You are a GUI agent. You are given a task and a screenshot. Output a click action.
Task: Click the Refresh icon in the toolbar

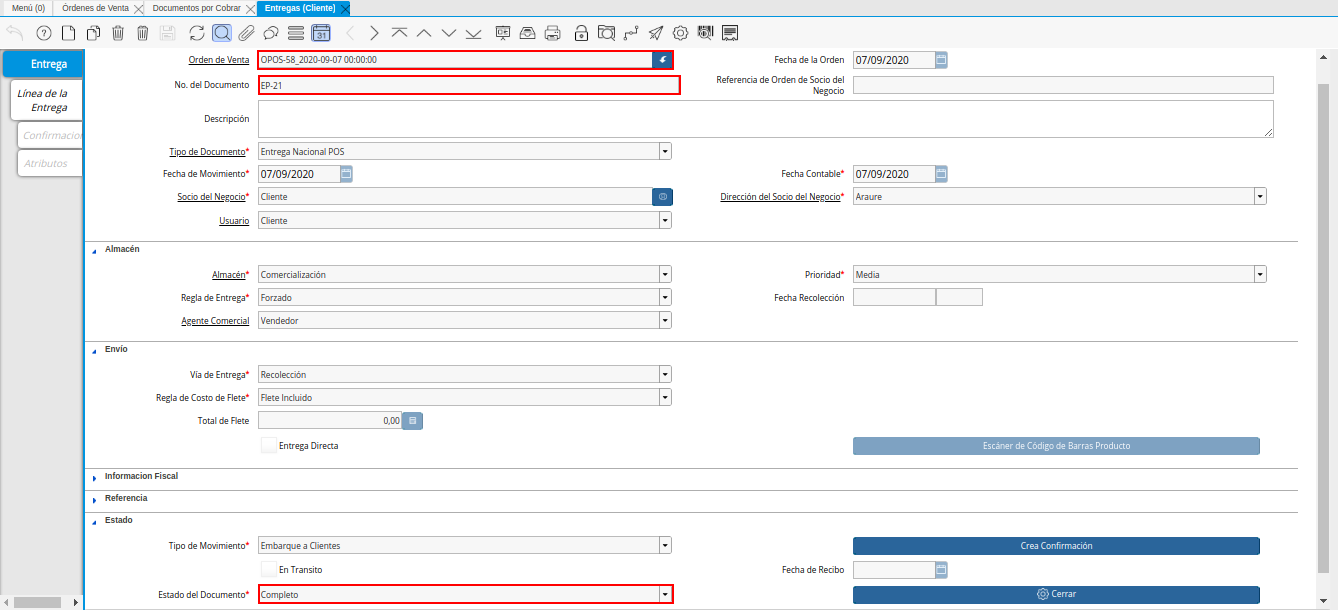click(x=197, y=33)
